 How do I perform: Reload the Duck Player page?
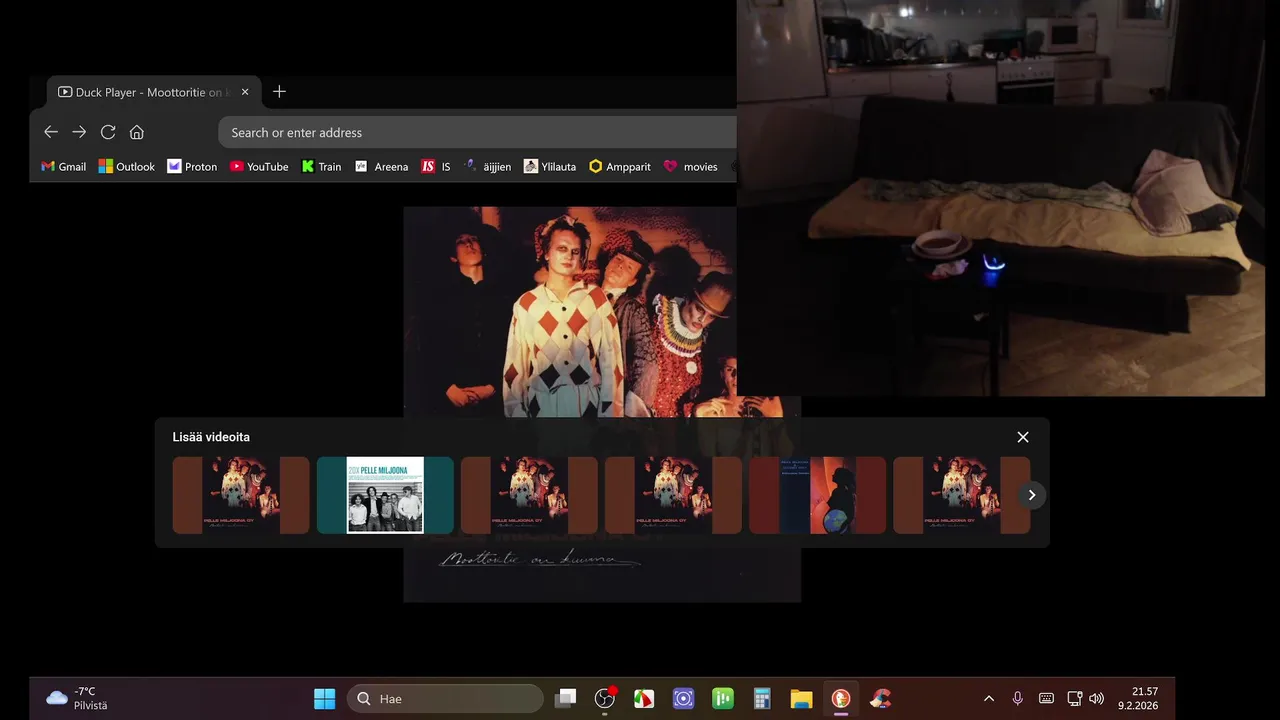tap(108, 132)
